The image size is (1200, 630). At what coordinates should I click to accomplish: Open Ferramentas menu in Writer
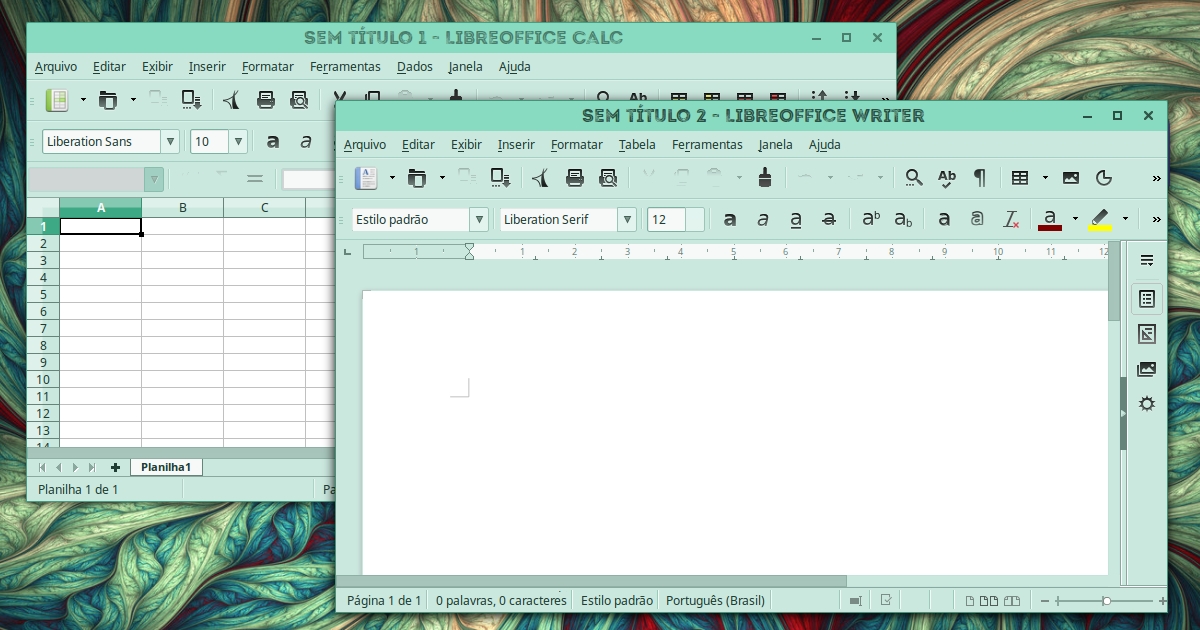pyautogui.click(x=707, y=144)
